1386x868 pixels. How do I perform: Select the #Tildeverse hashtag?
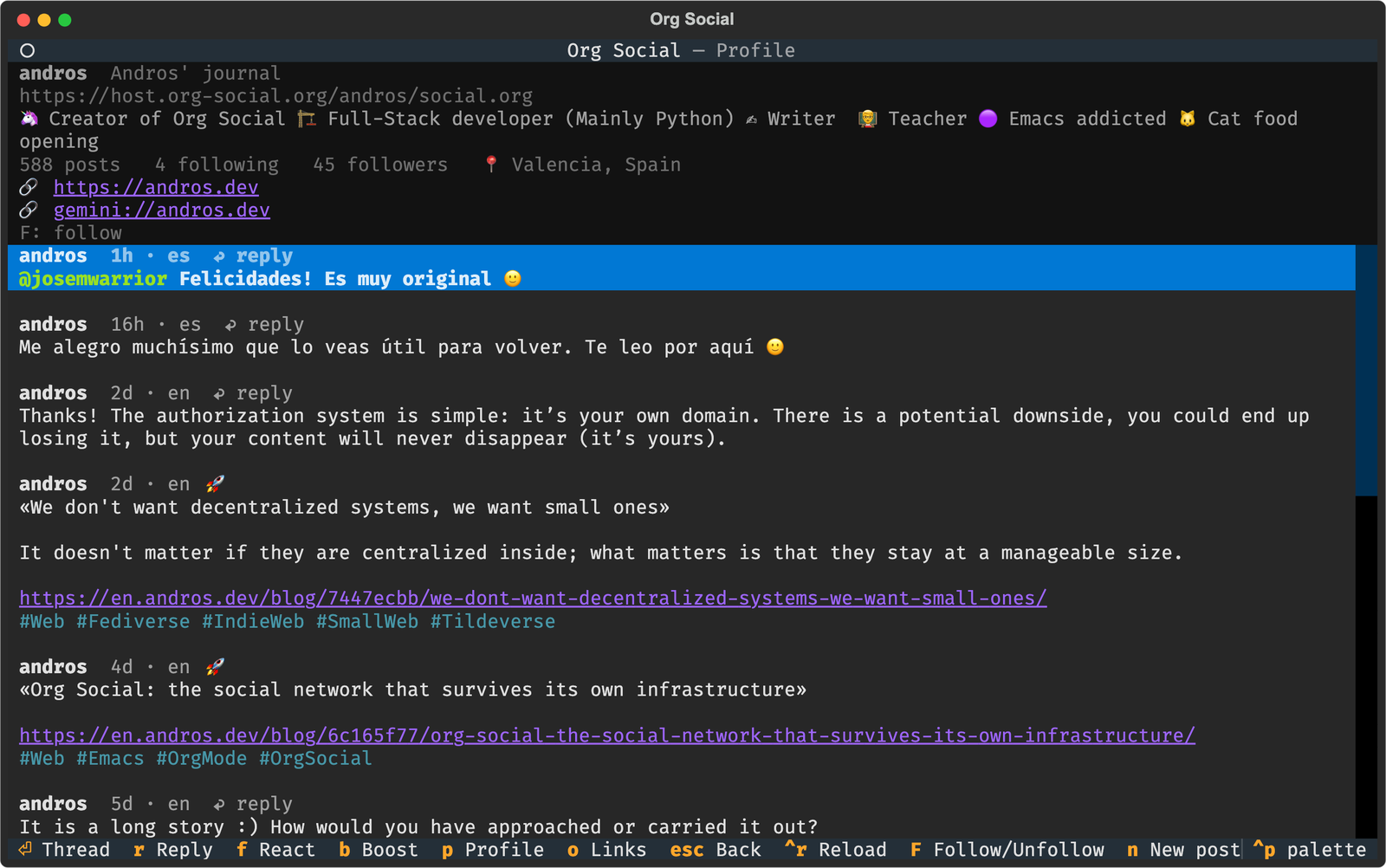[x=493, y=621]
